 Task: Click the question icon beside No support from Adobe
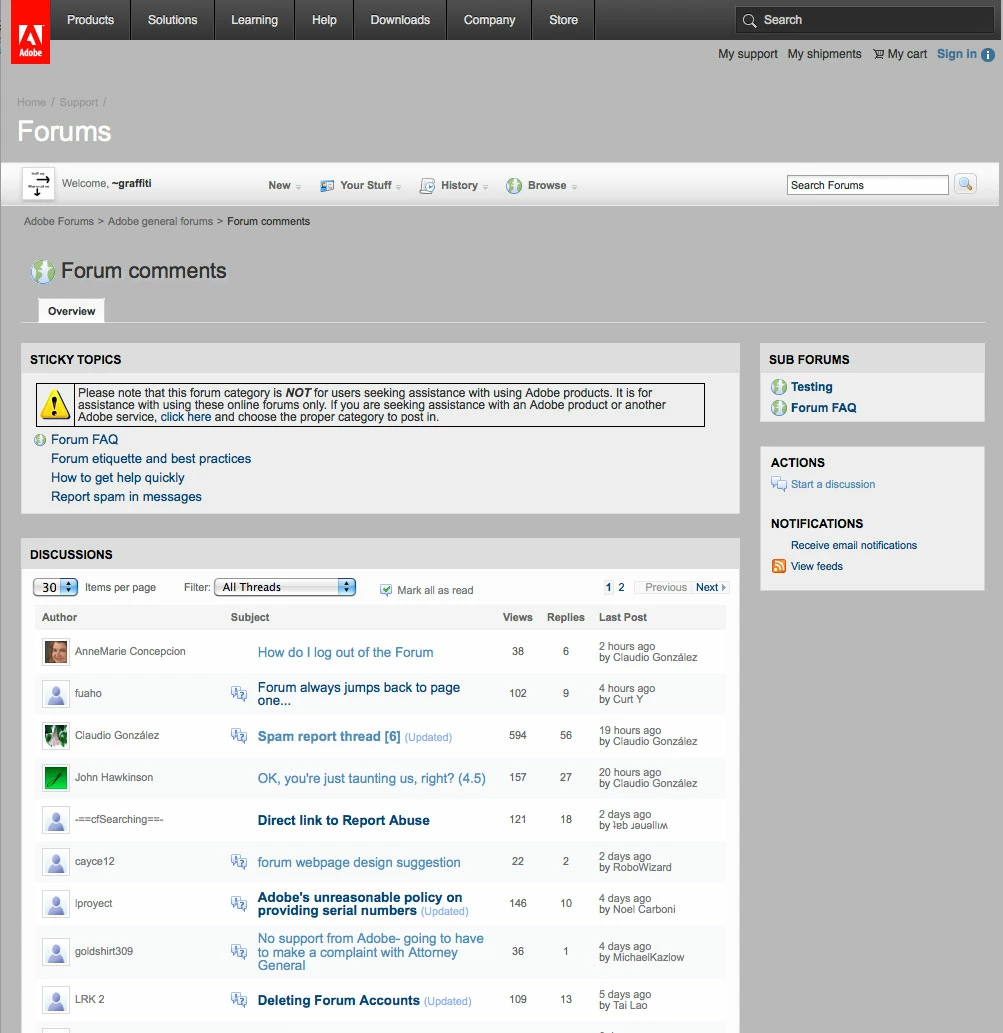(x=239, y=951)
